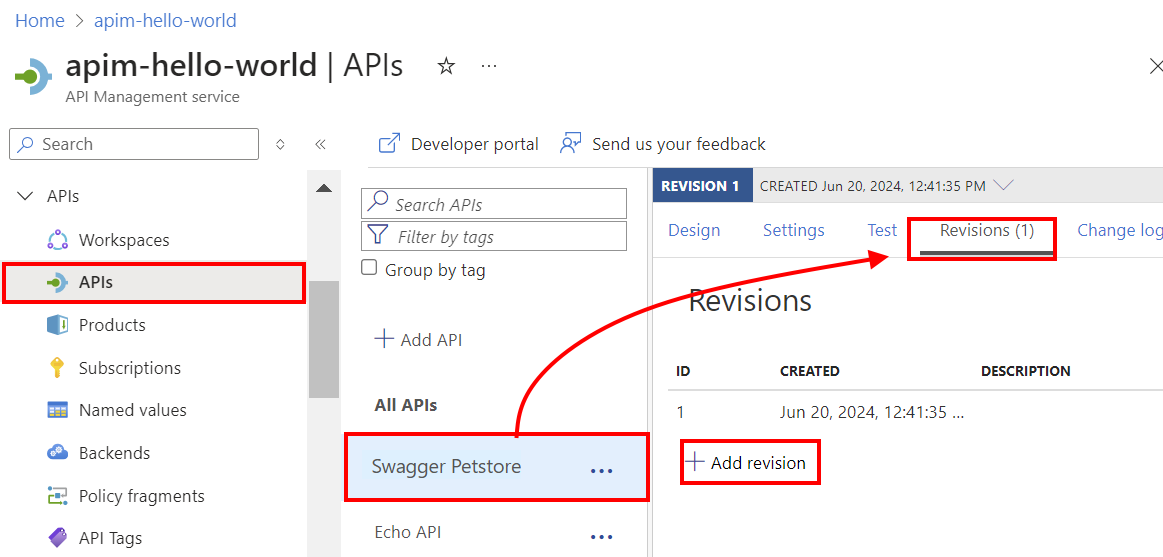Click apim-hello-world breadcrumb link

point(165,21)
